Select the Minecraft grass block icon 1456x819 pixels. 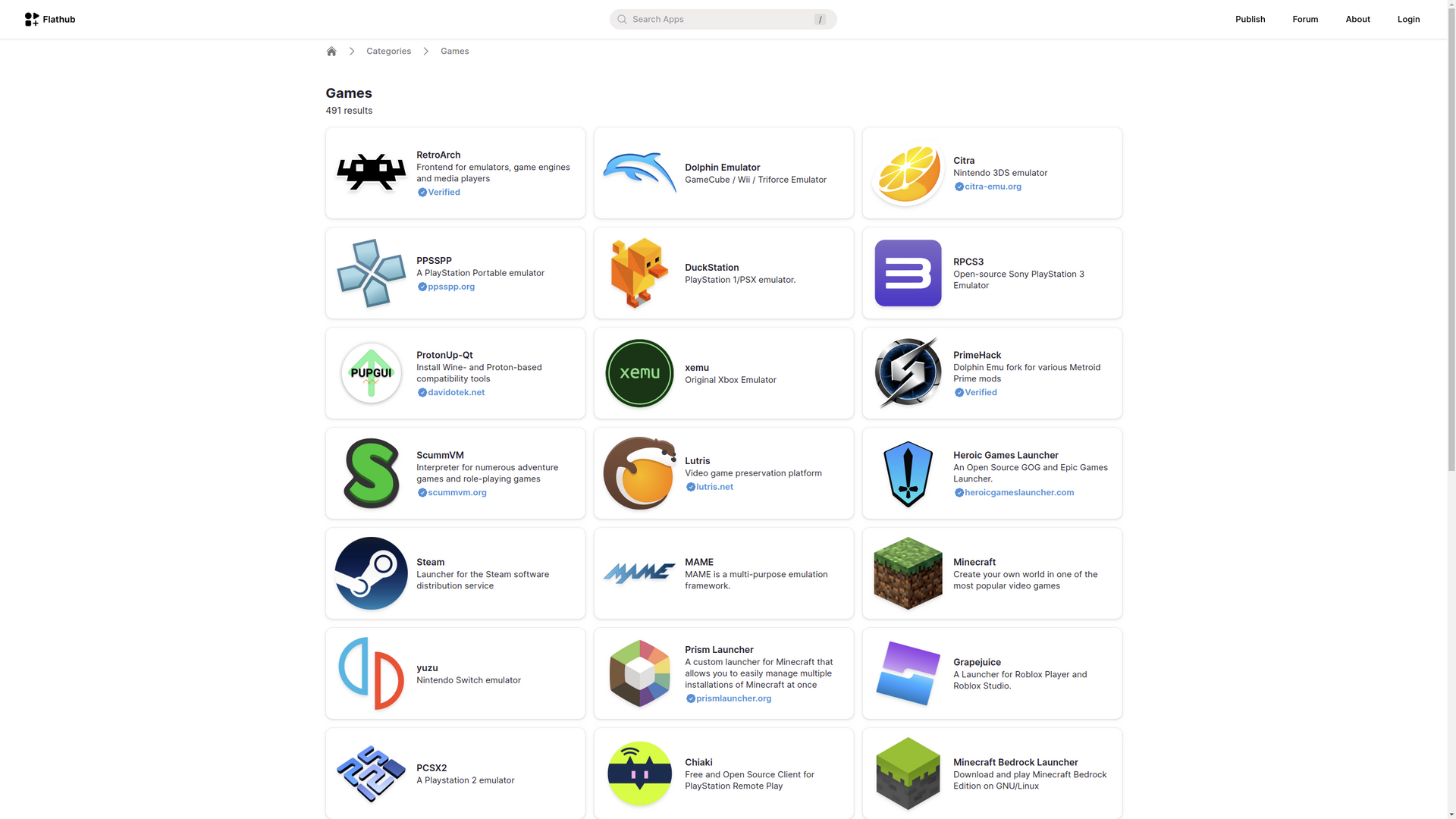click(908, 573)
